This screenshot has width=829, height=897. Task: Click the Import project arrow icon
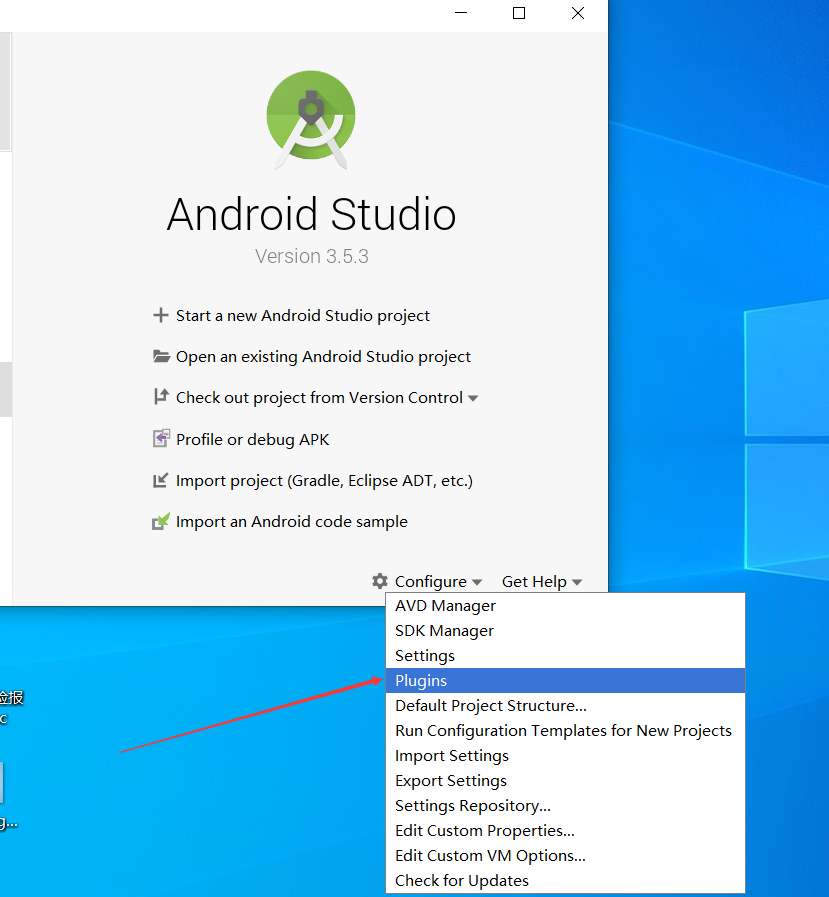[161, 480]
